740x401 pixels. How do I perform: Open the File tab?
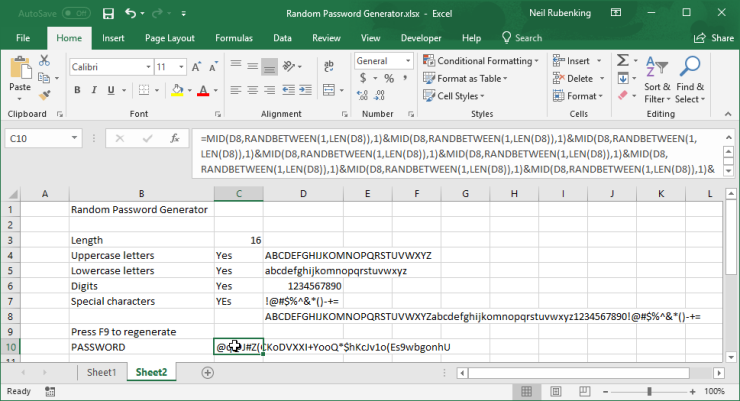[23, 38]
